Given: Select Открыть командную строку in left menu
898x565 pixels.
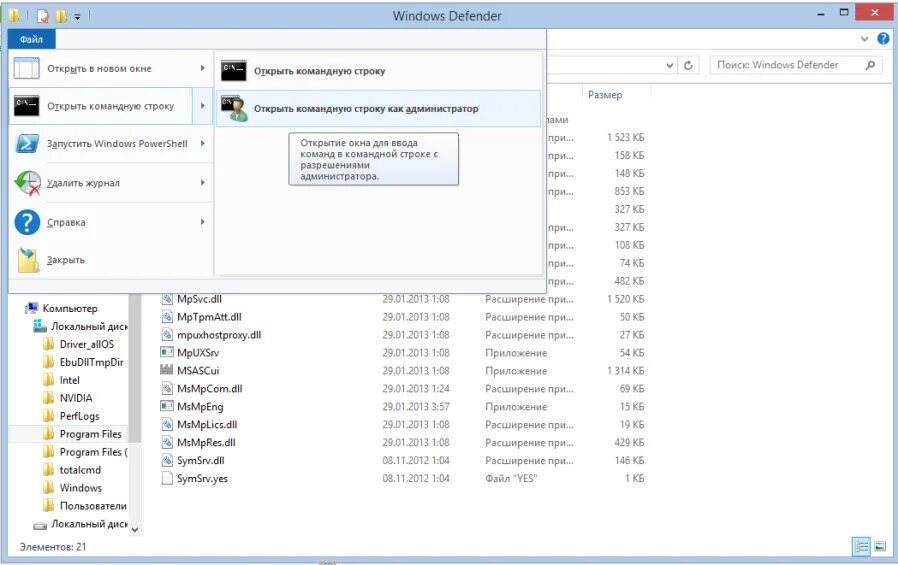Looking at the screenshot, I should tap(101, 106).
